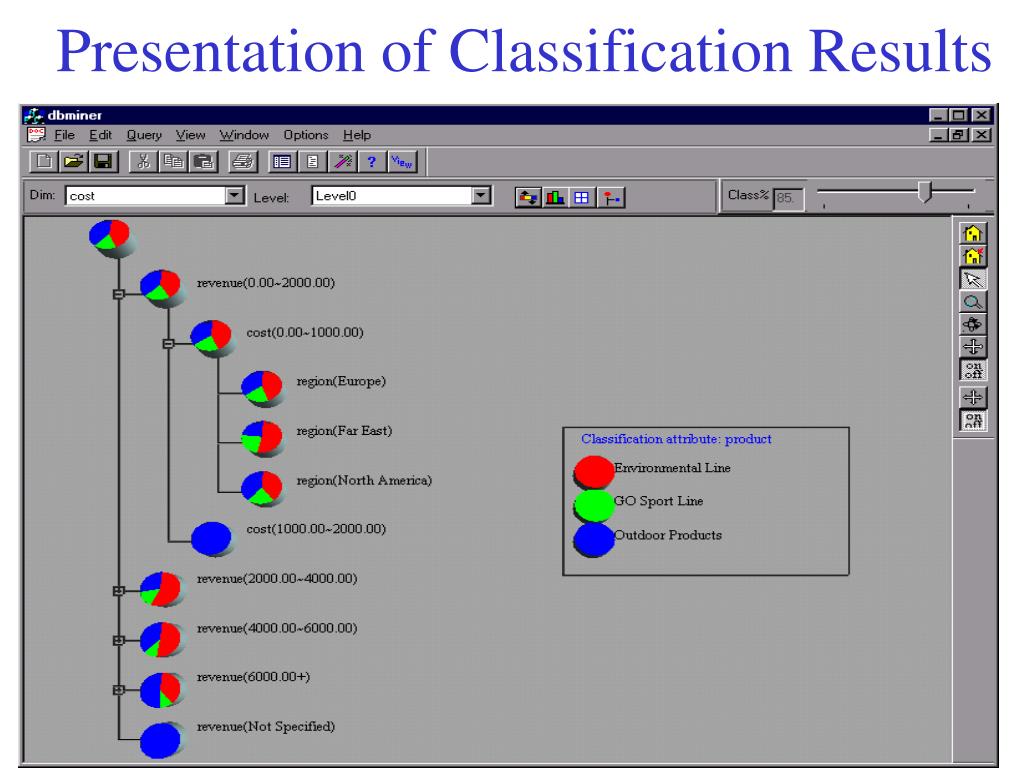The width and height of the screenshot is (1024, 768).
Task: Click the New document toolbar icon
Action: (44, 161)
